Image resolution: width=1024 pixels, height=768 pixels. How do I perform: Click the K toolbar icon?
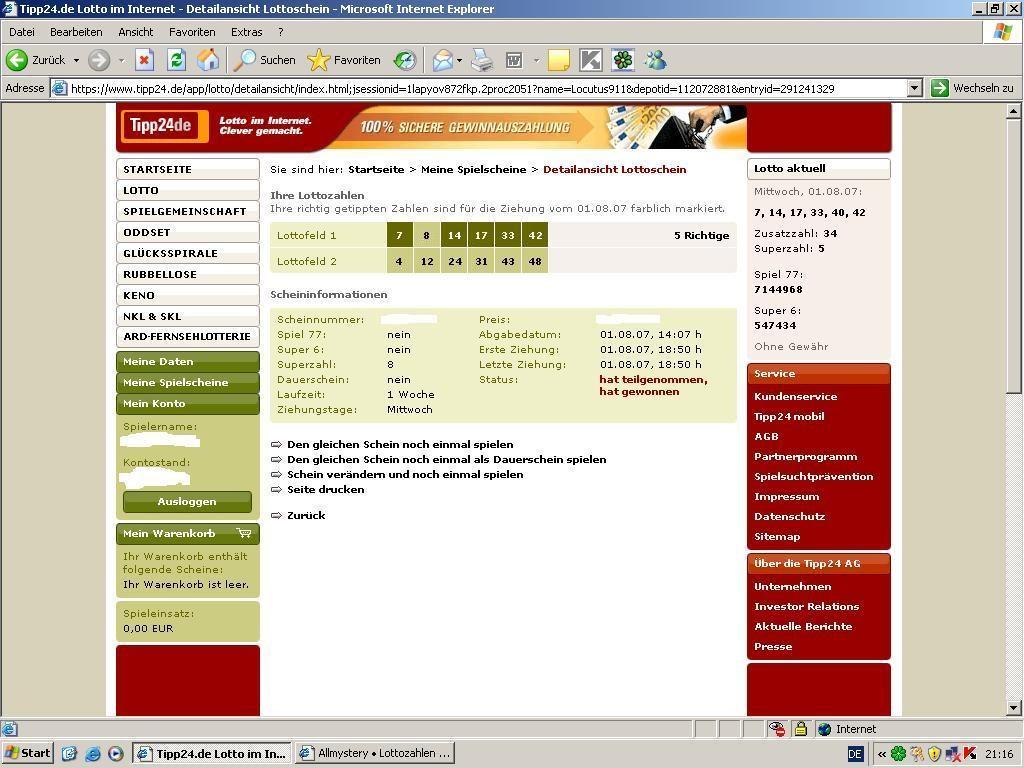click(x=590, y=60)
